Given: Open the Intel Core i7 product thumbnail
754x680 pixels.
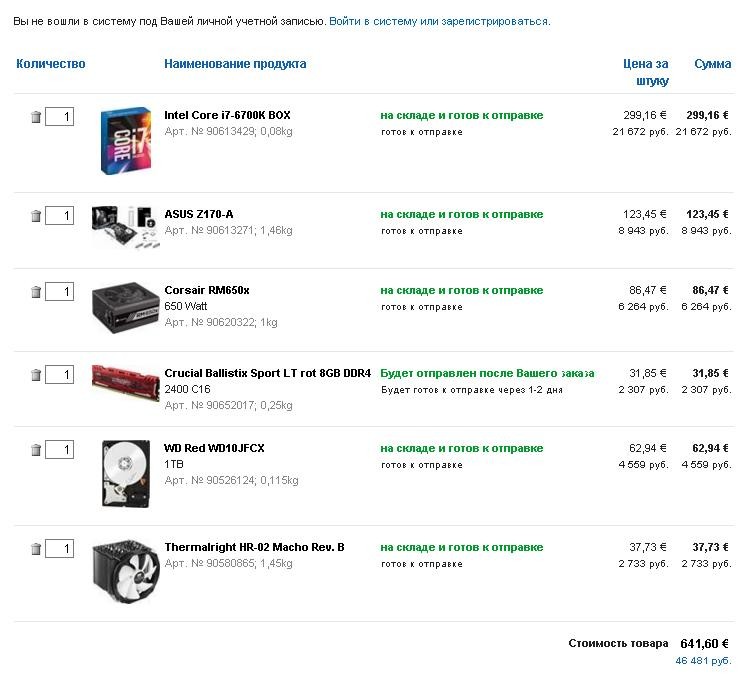Looking at the screenshot, I should 125,142.
